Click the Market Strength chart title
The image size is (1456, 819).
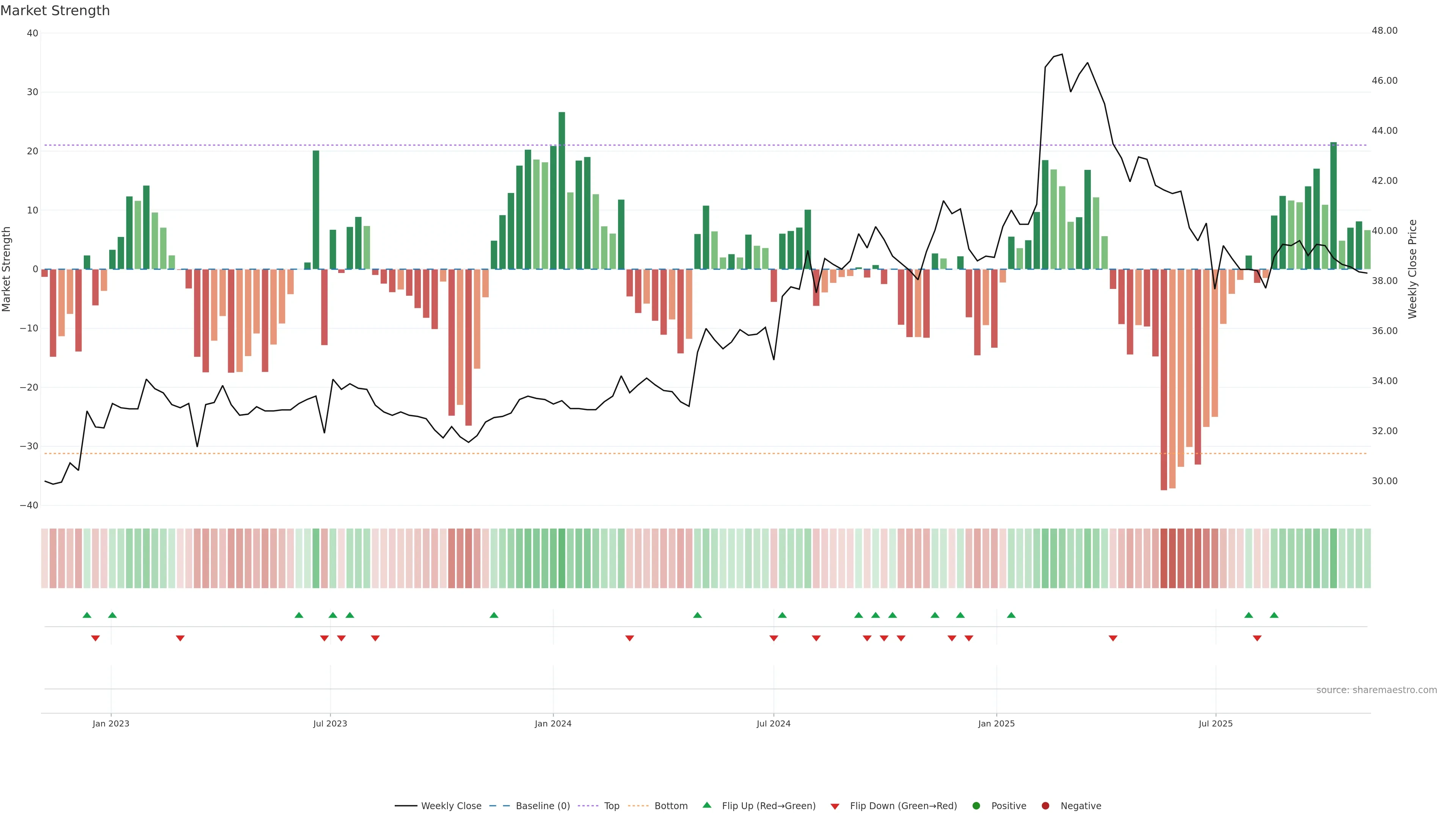coord(55,11)
